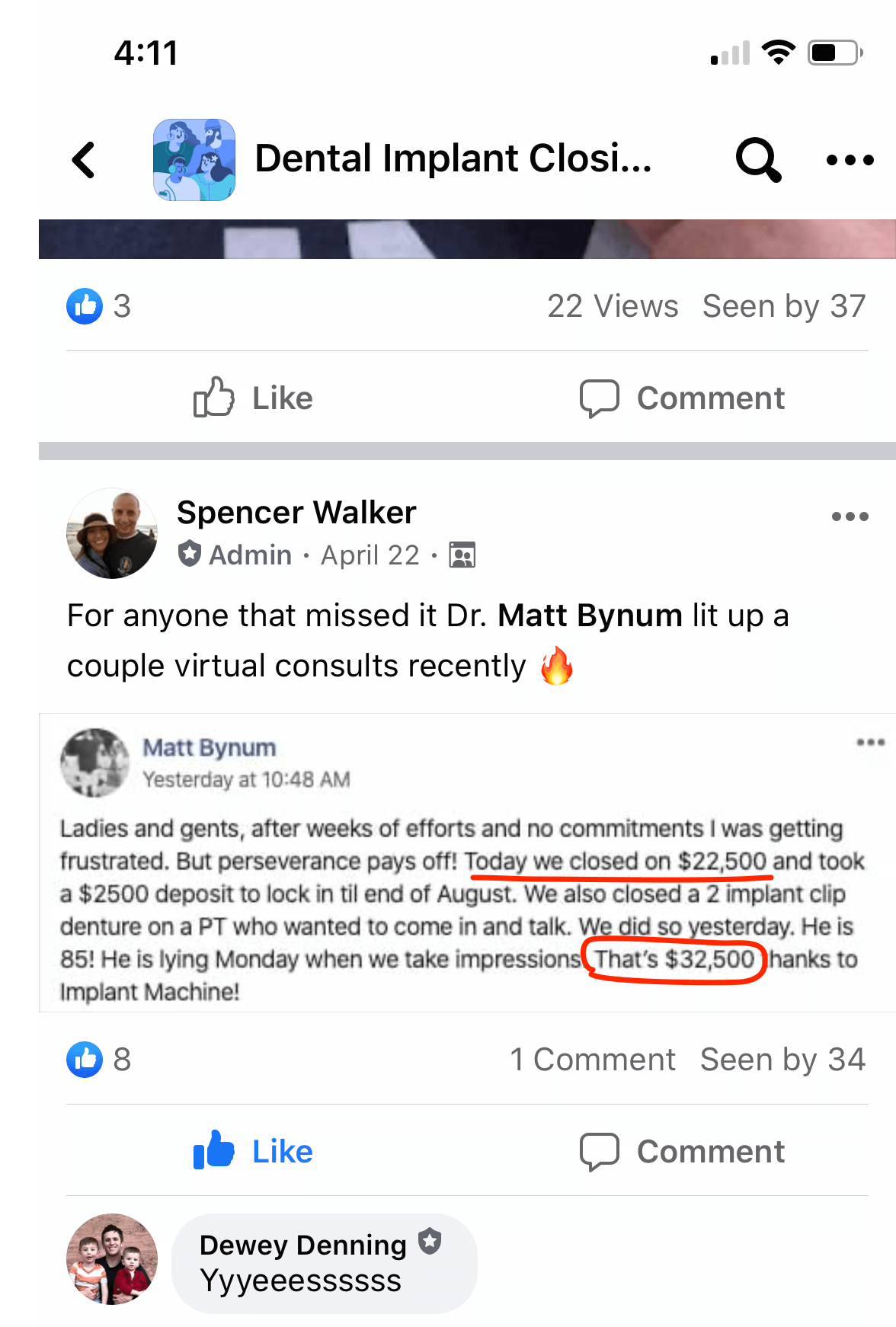Tap the group audience icon beside April 22
The image size is (896, 1327).
tap(462, 555)
